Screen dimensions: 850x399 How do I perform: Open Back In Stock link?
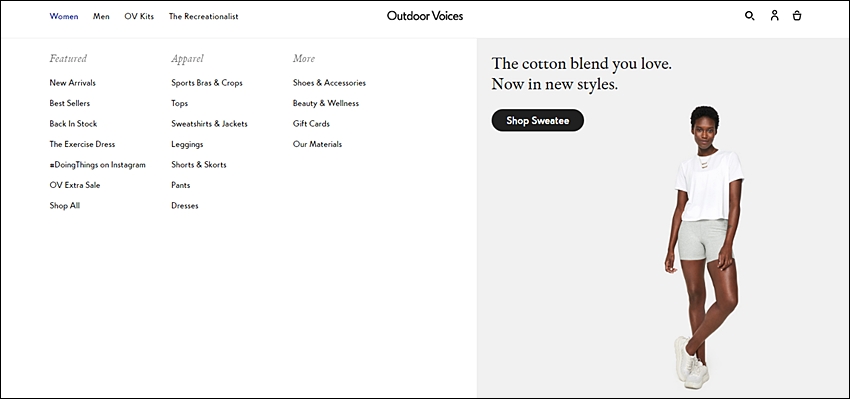tap(73, 124)
